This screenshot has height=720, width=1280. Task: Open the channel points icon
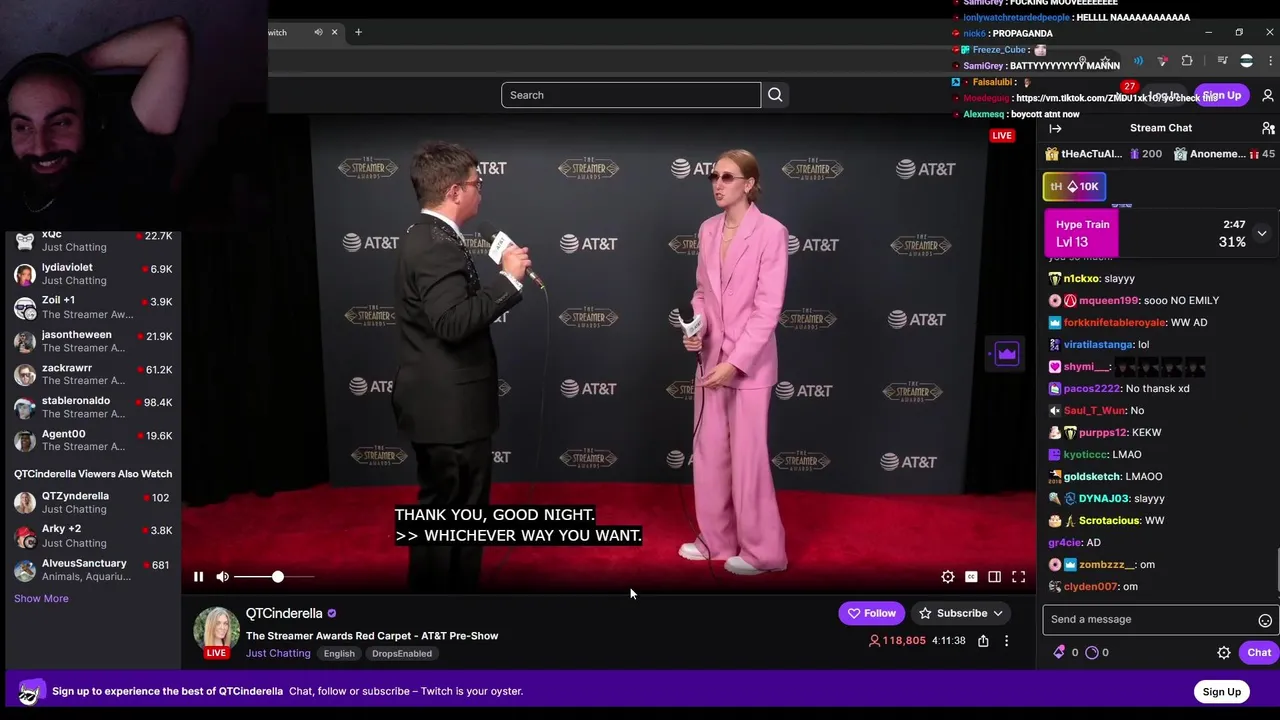[1091, 652]
